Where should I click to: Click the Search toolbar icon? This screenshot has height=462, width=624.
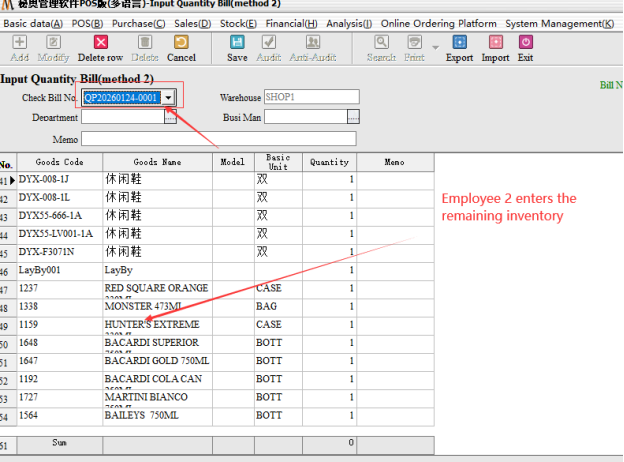coord(381,42)
